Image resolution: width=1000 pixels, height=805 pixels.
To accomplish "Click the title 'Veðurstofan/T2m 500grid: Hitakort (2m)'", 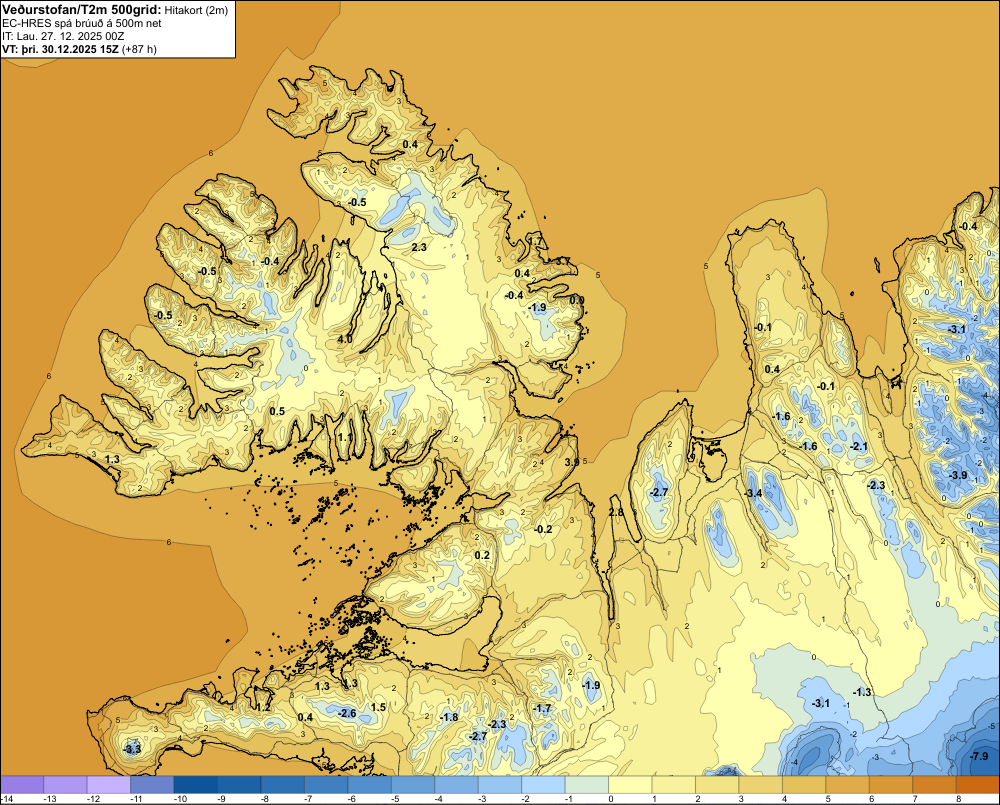I will coord(115,10).
